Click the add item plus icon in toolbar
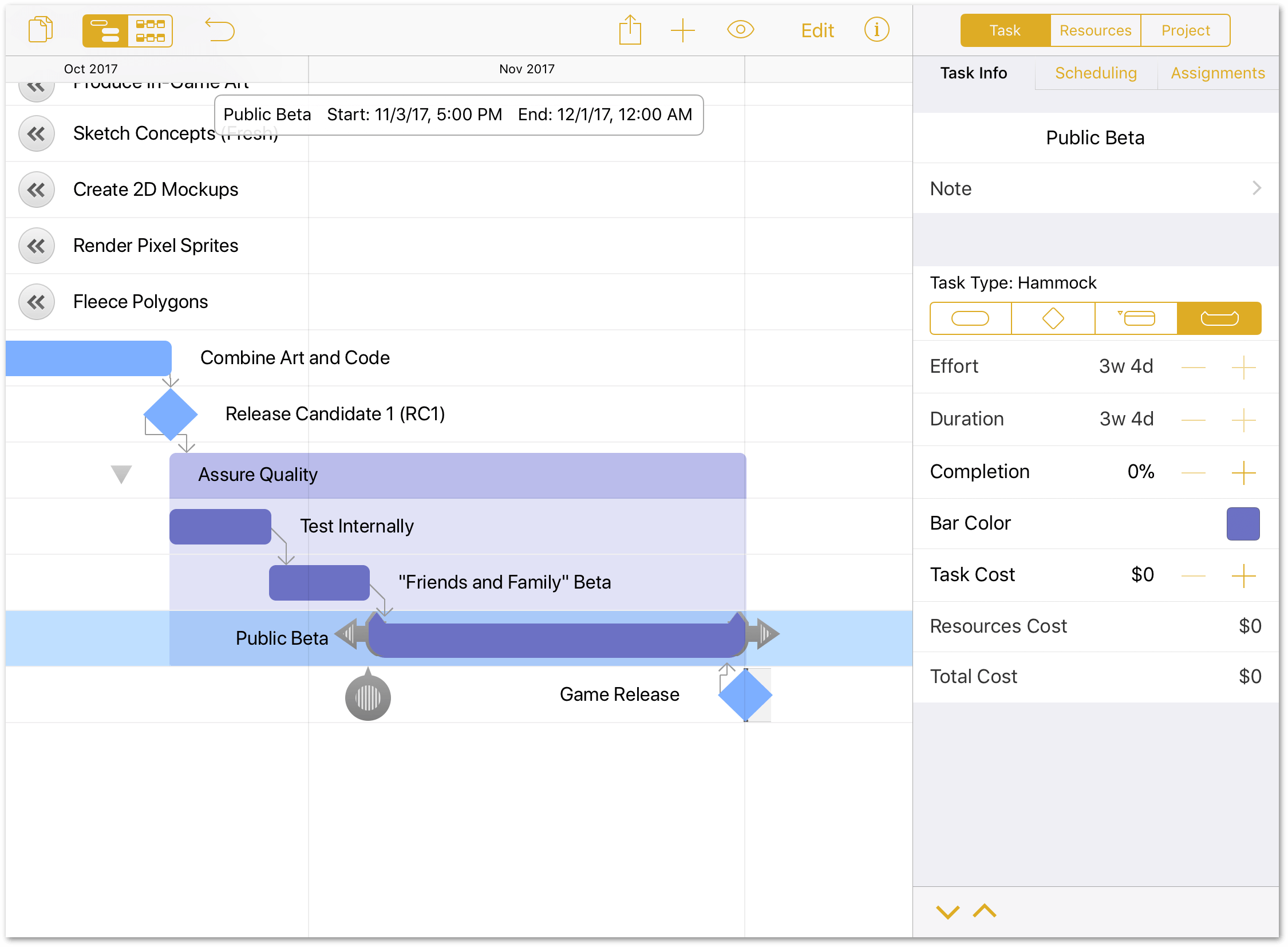 [683, 30]
